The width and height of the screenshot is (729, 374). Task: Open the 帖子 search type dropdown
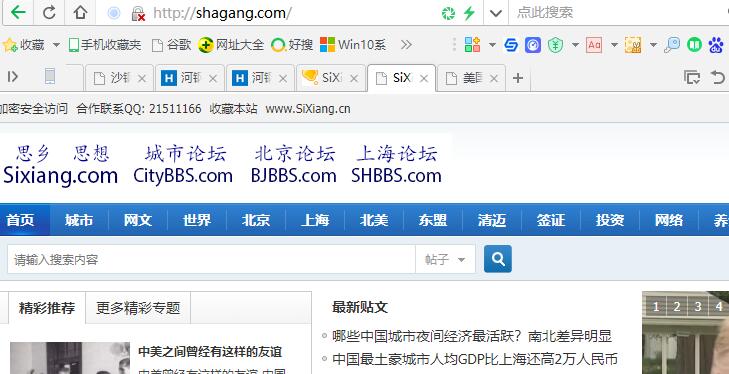pyautogui.click(x=445, y=259)
